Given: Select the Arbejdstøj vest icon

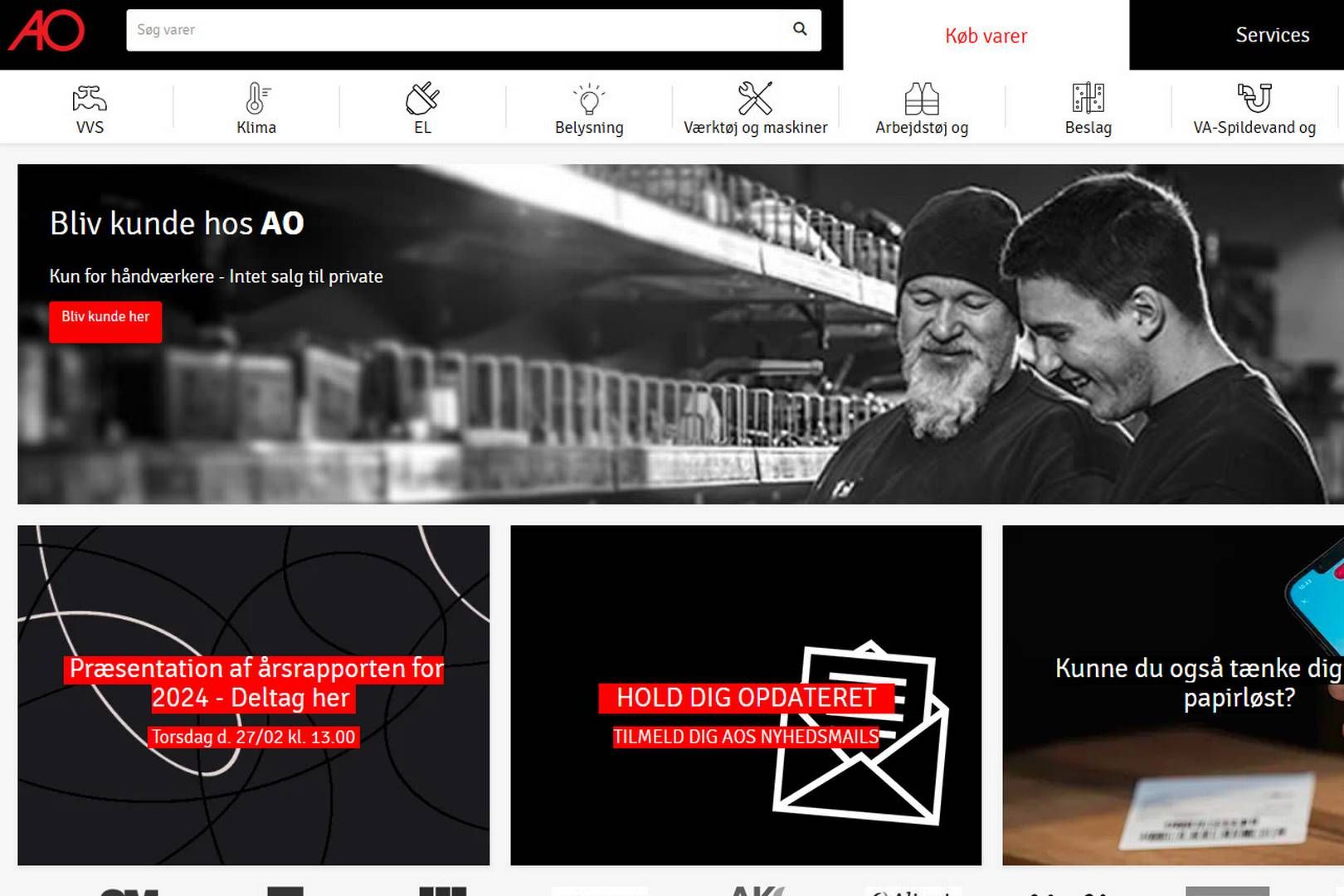Looking at the screenshot, I should coord(922,99).
